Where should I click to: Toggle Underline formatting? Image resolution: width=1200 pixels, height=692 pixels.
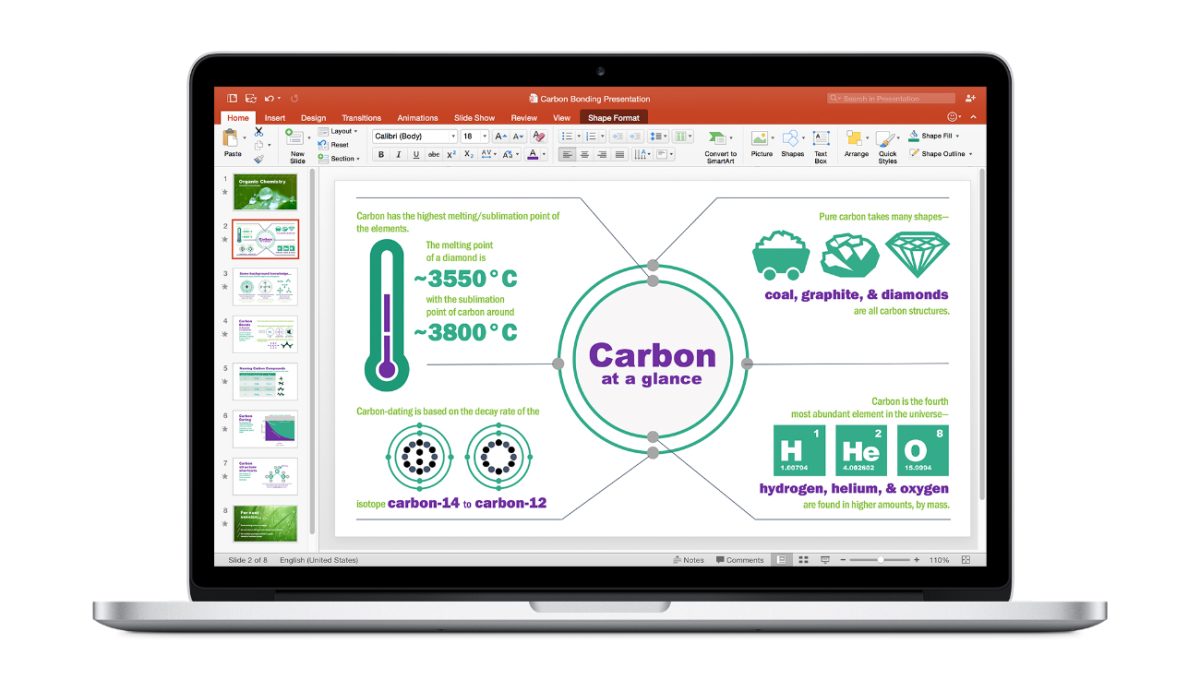pos(415,154)
